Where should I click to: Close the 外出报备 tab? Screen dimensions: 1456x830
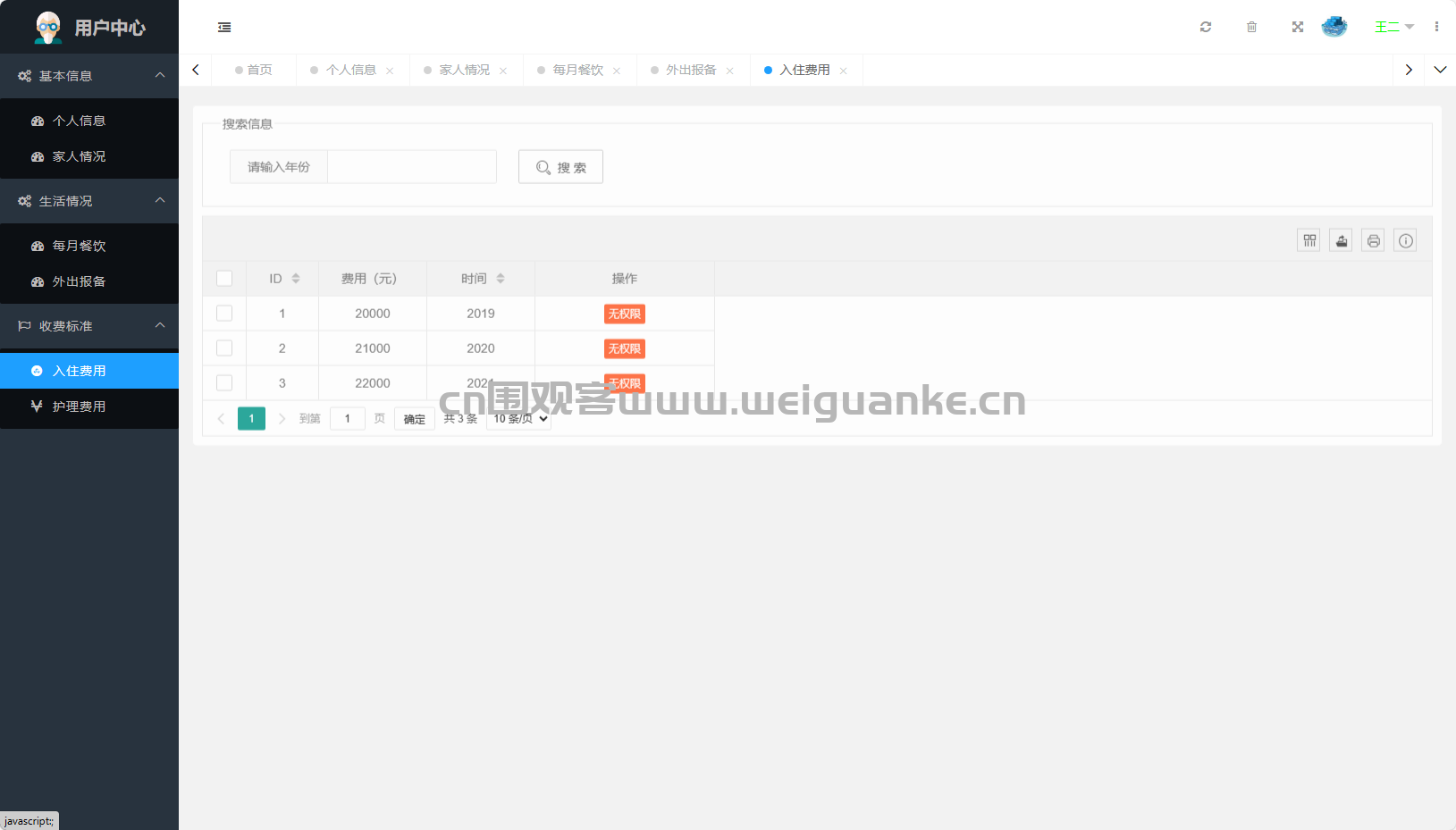(x=730, y=71)
